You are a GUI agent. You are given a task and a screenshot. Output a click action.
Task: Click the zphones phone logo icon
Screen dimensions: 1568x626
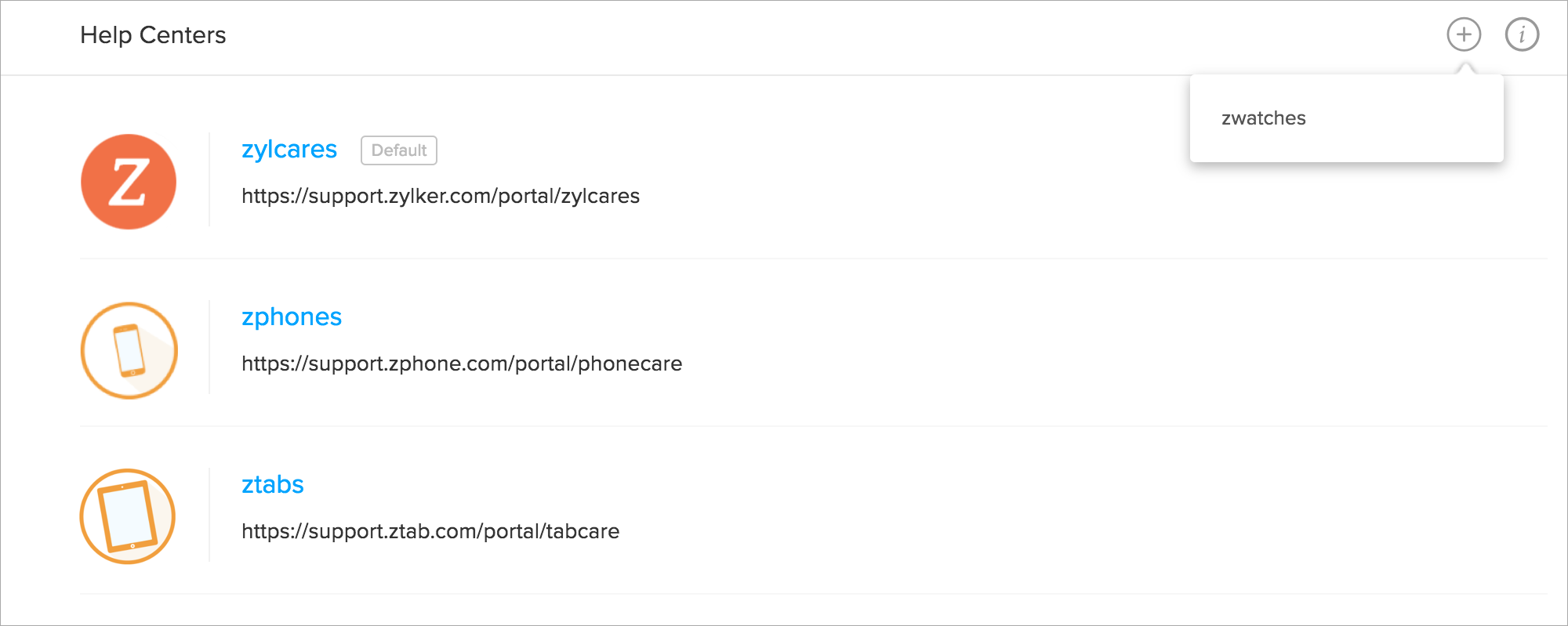point(129,350)
